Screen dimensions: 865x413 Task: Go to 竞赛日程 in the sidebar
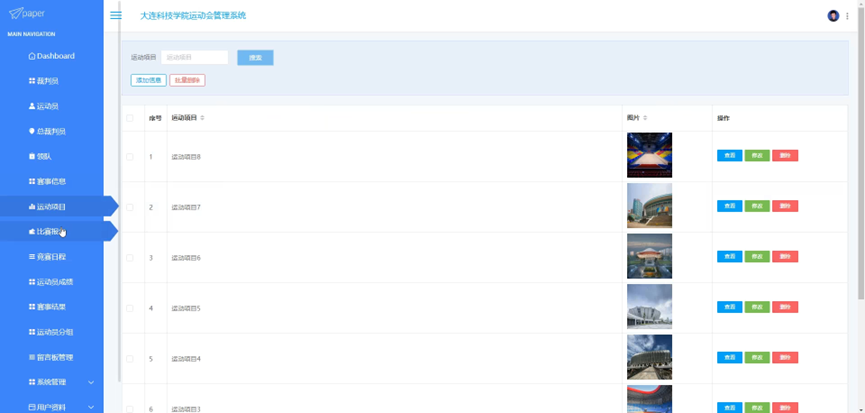click(47, 257)
